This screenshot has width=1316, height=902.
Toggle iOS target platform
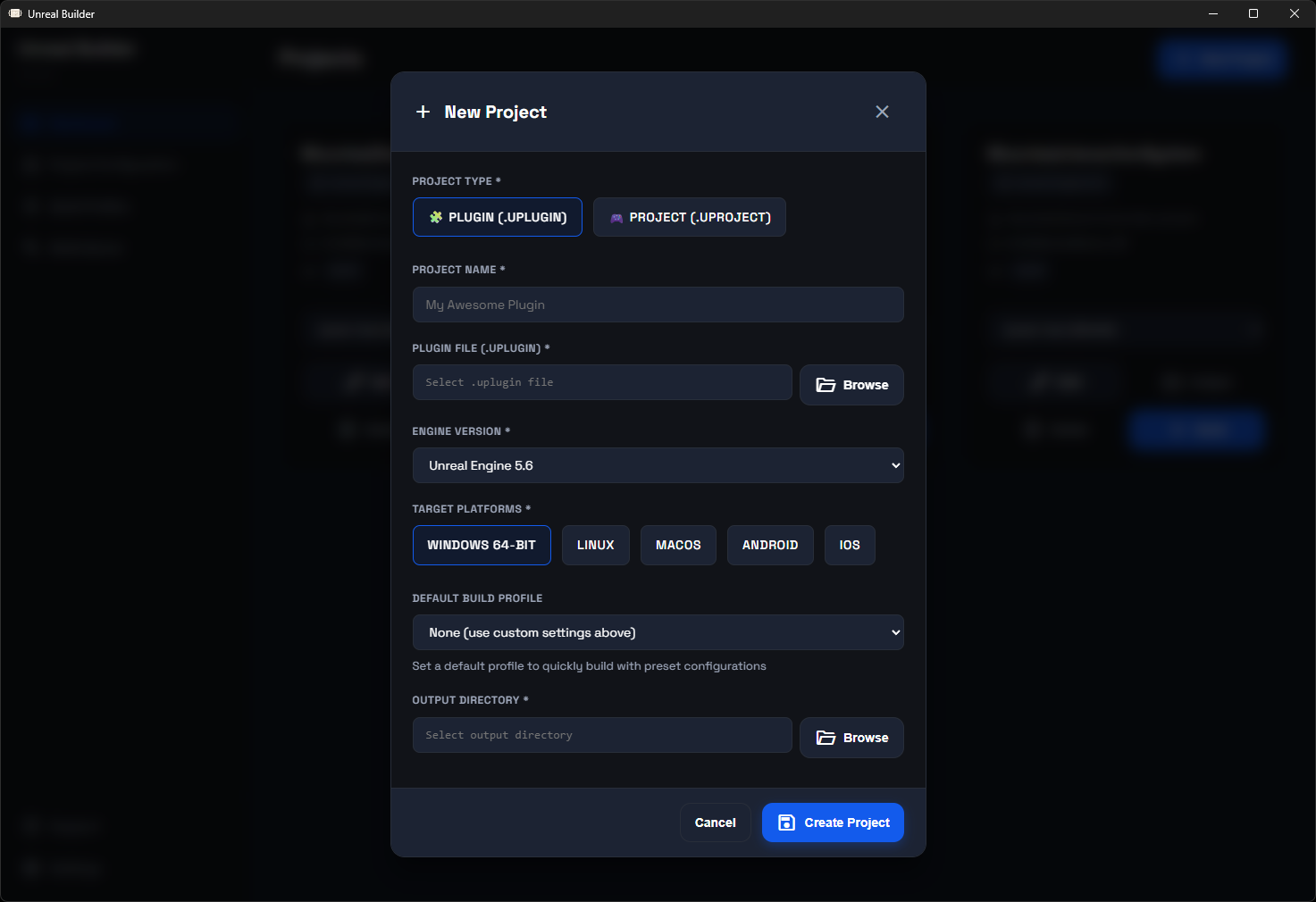coord(850,545)
